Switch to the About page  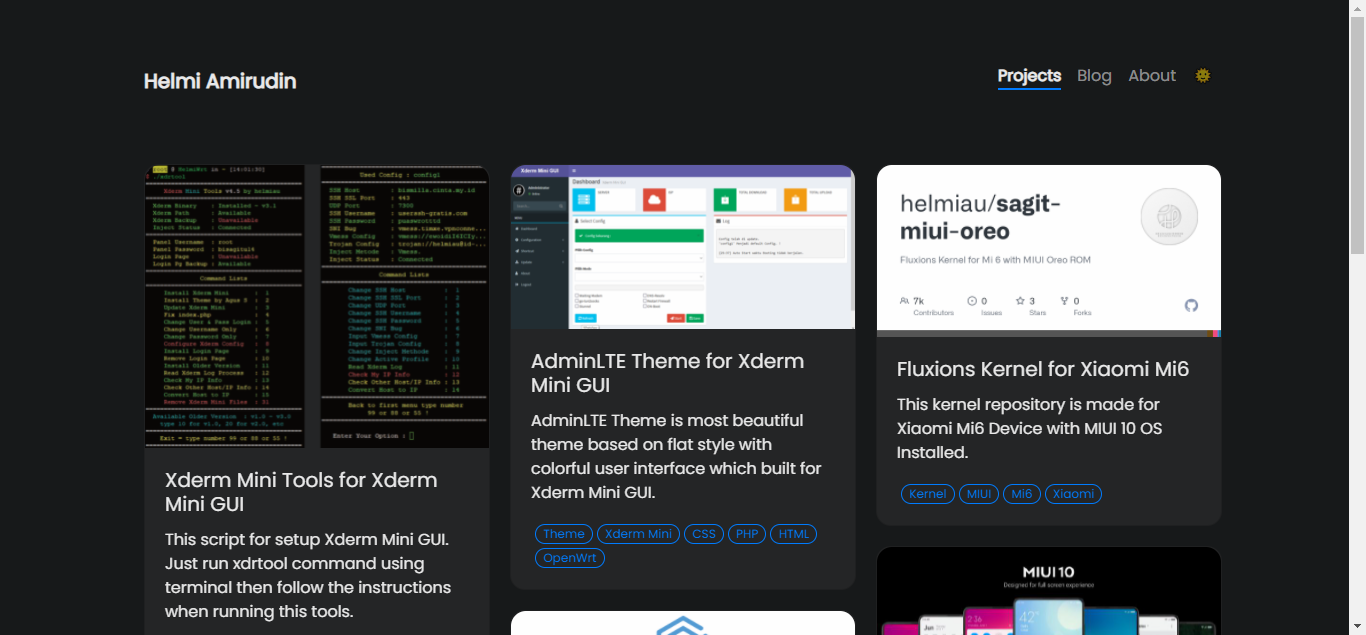click(1152, 75)
